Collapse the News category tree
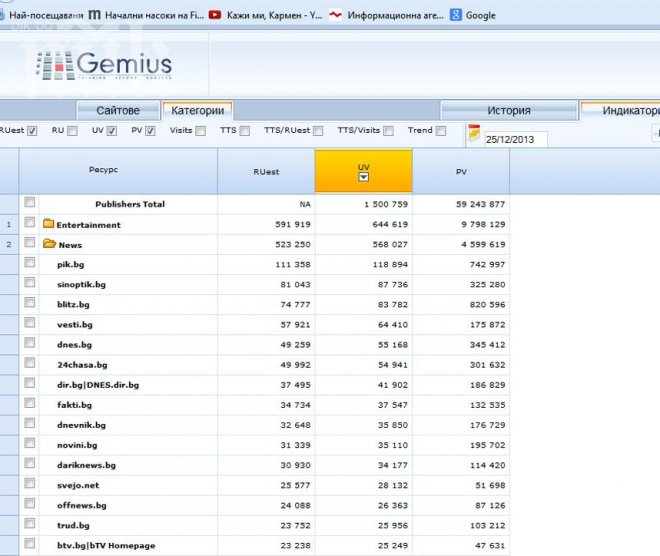 (x=70, y=245)
